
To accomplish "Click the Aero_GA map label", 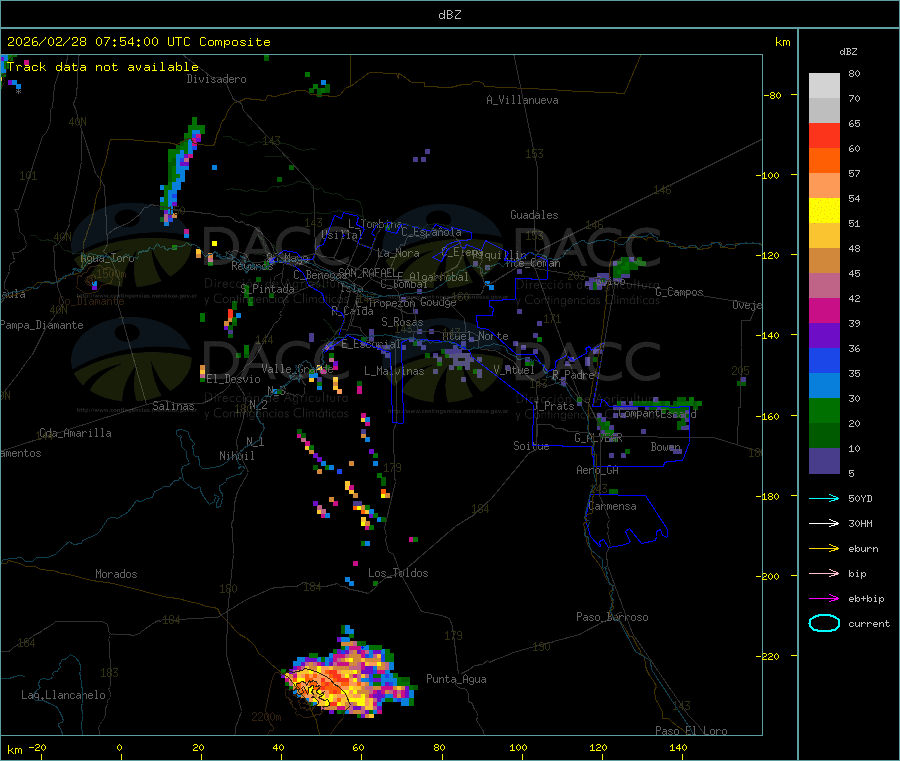I will (x=598, y=470).
